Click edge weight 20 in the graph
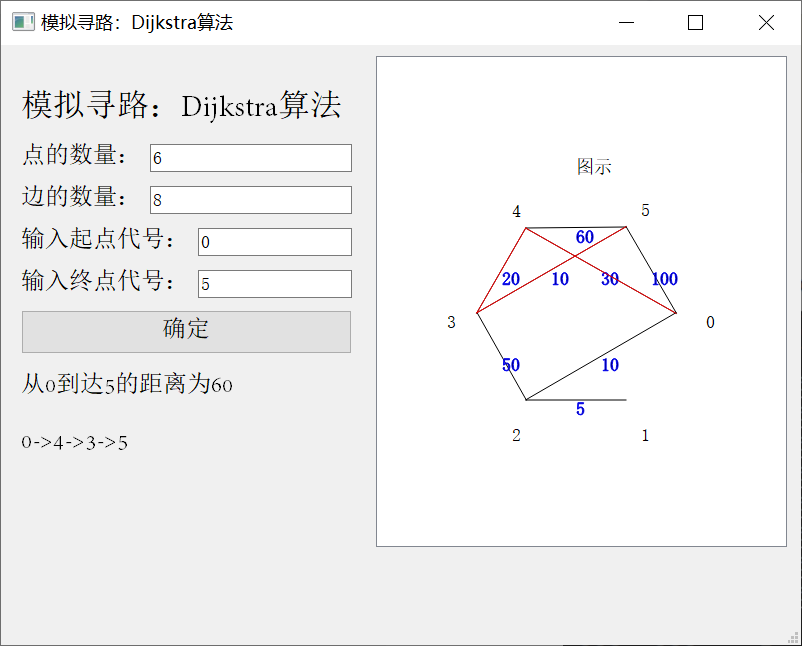 click(x=510, y=279)
